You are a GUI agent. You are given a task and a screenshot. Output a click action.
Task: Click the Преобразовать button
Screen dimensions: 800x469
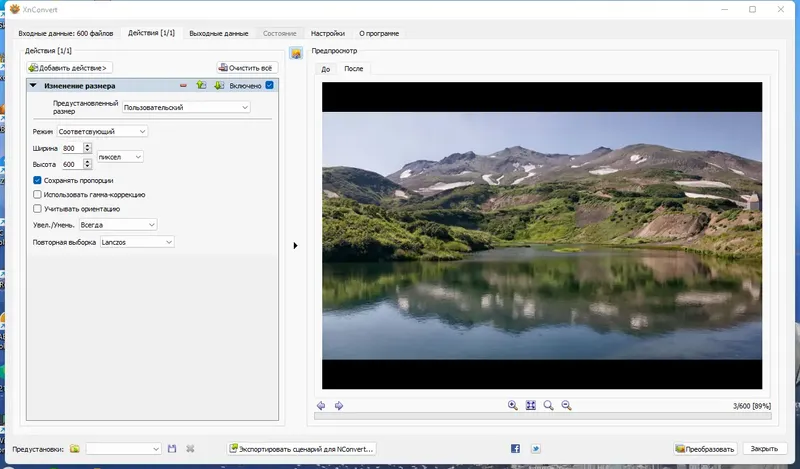click(705, 449)
